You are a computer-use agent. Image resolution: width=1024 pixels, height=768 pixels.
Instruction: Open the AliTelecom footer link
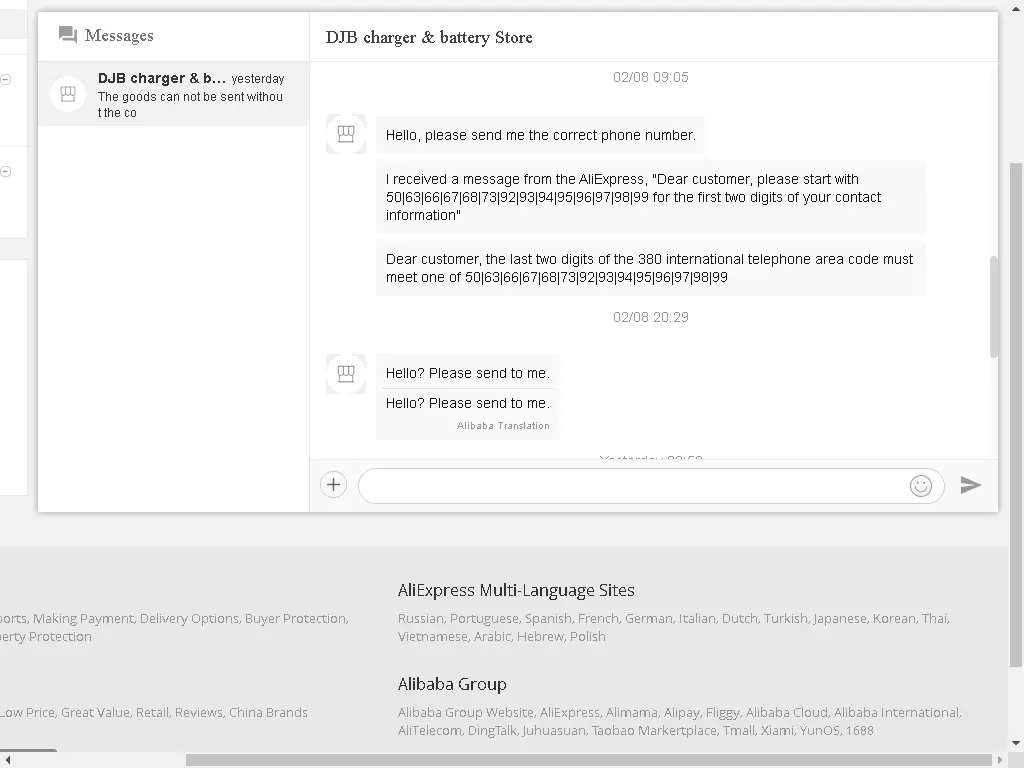tap(429, 731)
